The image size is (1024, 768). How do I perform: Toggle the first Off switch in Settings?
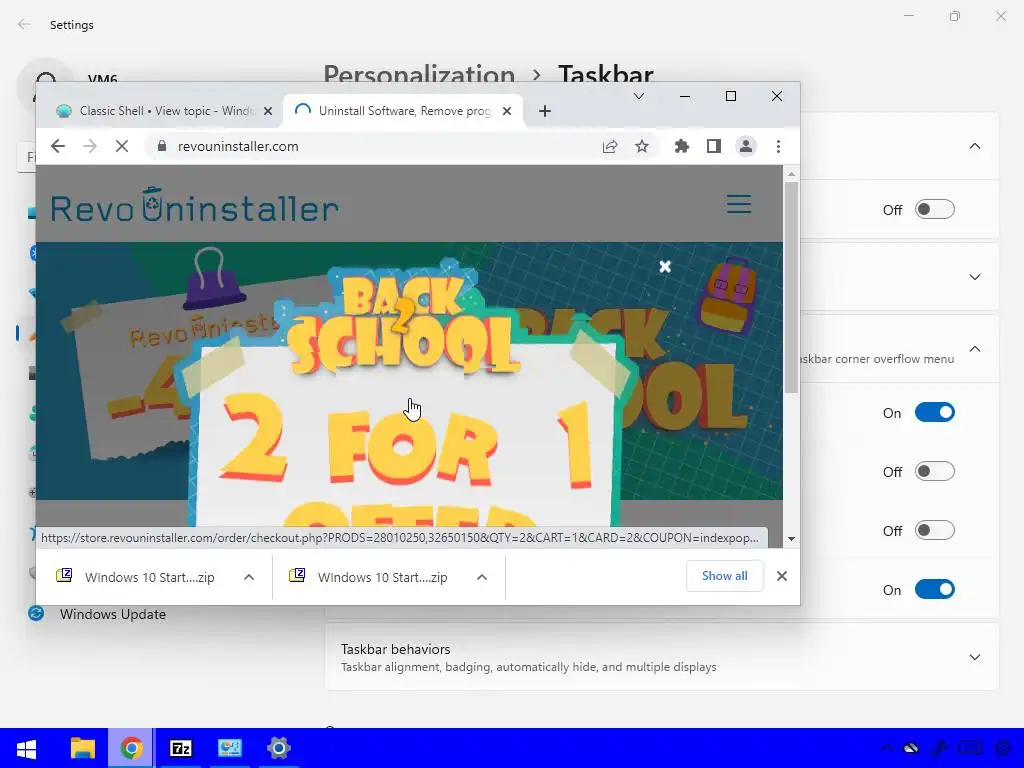[935, 210]
